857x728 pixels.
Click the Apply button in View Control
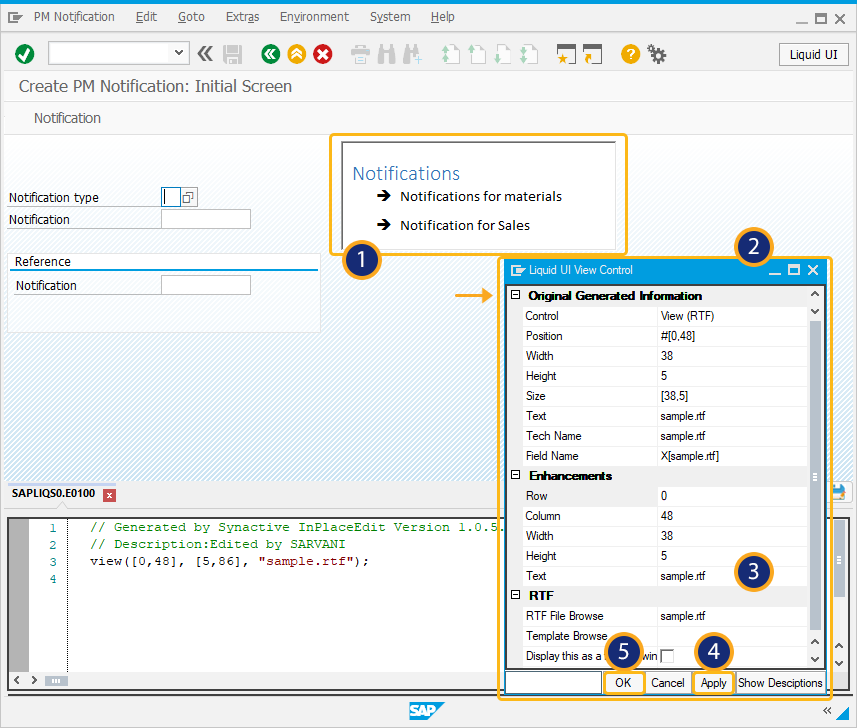click(713, 683)
